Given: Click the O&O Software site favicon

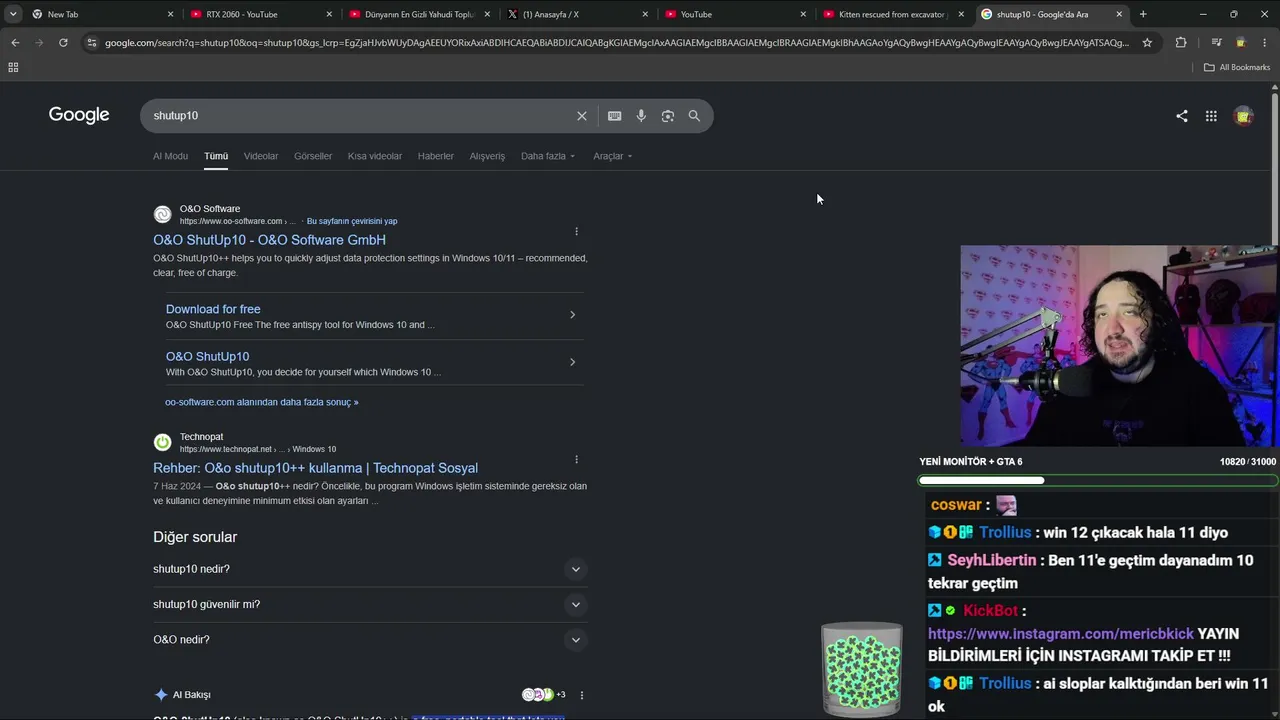Looking at the screenshot, I should tap(162, 214).
